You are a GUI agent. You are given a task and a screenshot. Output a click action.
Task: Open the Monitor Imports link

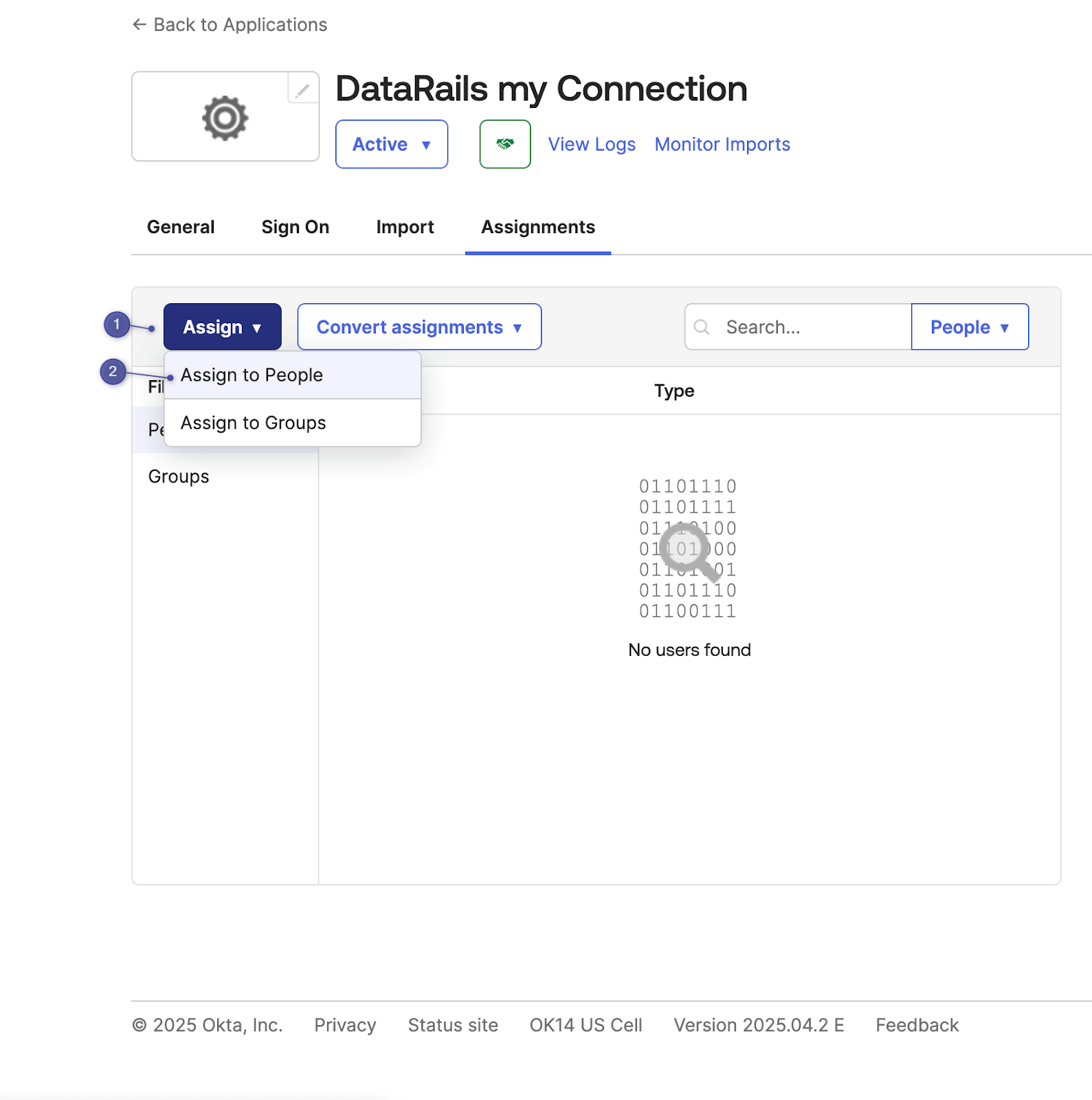pyautogui.click(x=722, y=144)
